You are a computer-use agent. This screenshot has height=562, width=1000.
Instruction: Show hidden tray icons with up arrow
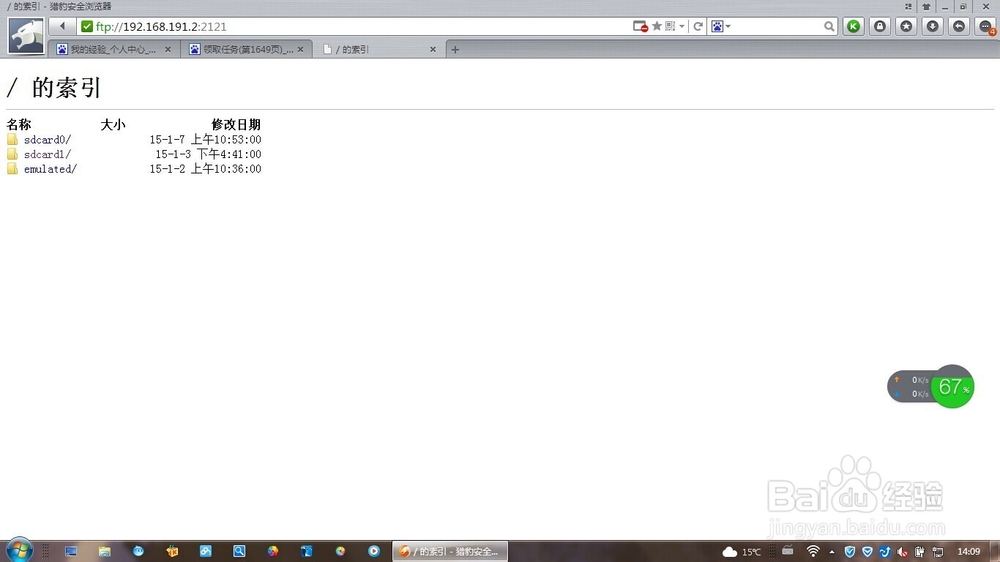click(832, 552)
